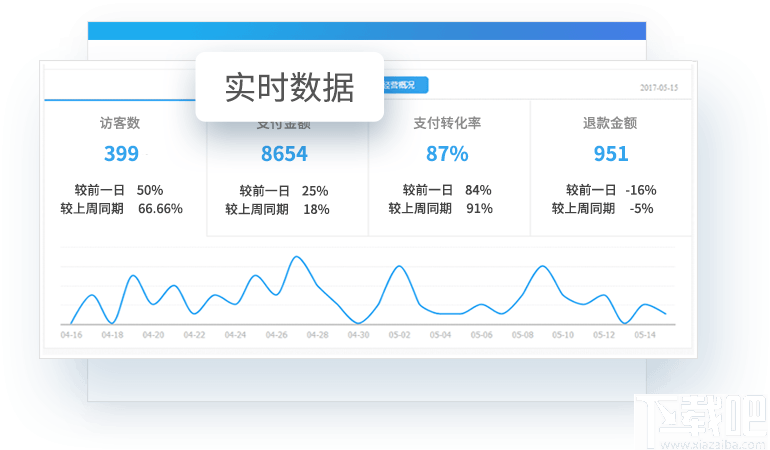
Task: Click the 91% week-over-week value
Action: [x=479, y=209]
